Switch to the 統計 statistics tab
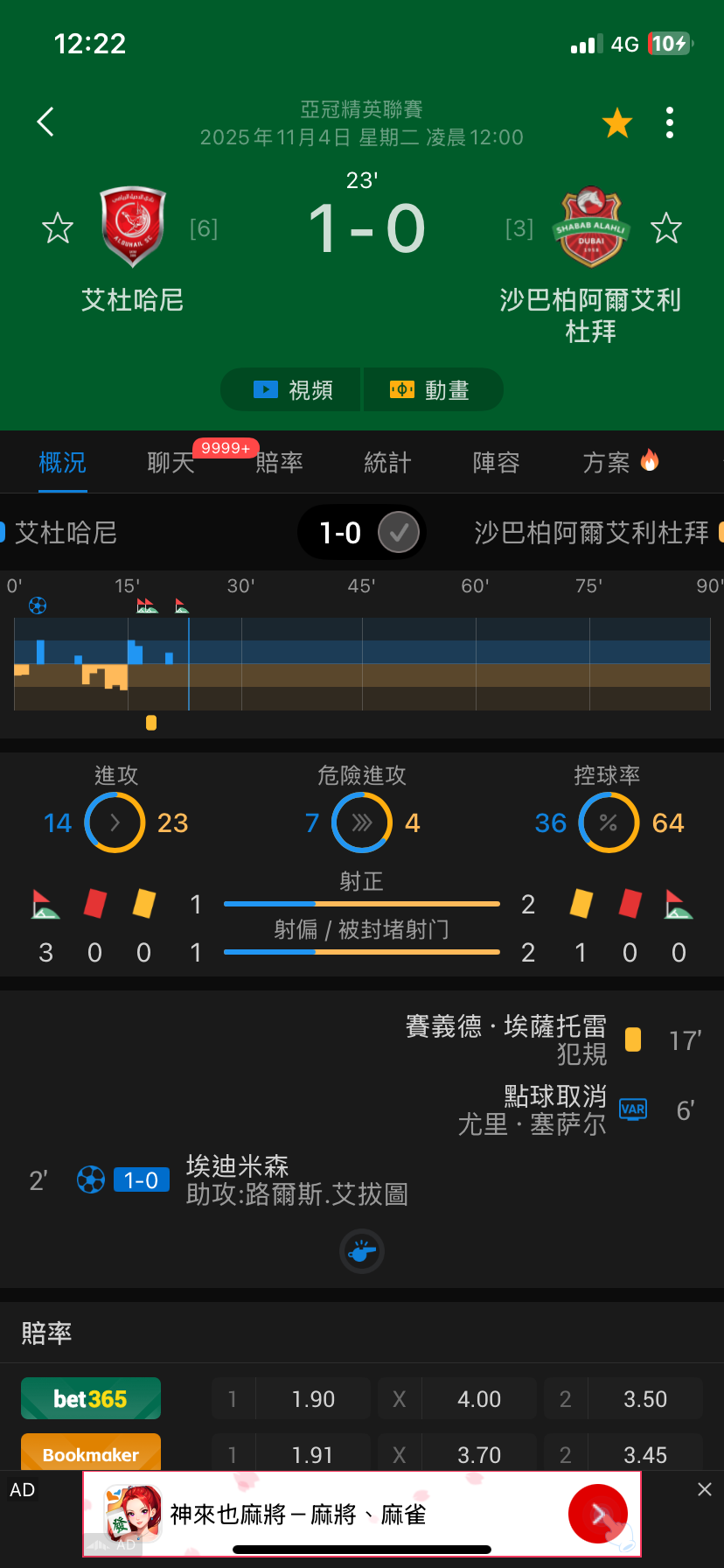Image resolution: width=724 pixels, height=1568 pixels. 387,463
